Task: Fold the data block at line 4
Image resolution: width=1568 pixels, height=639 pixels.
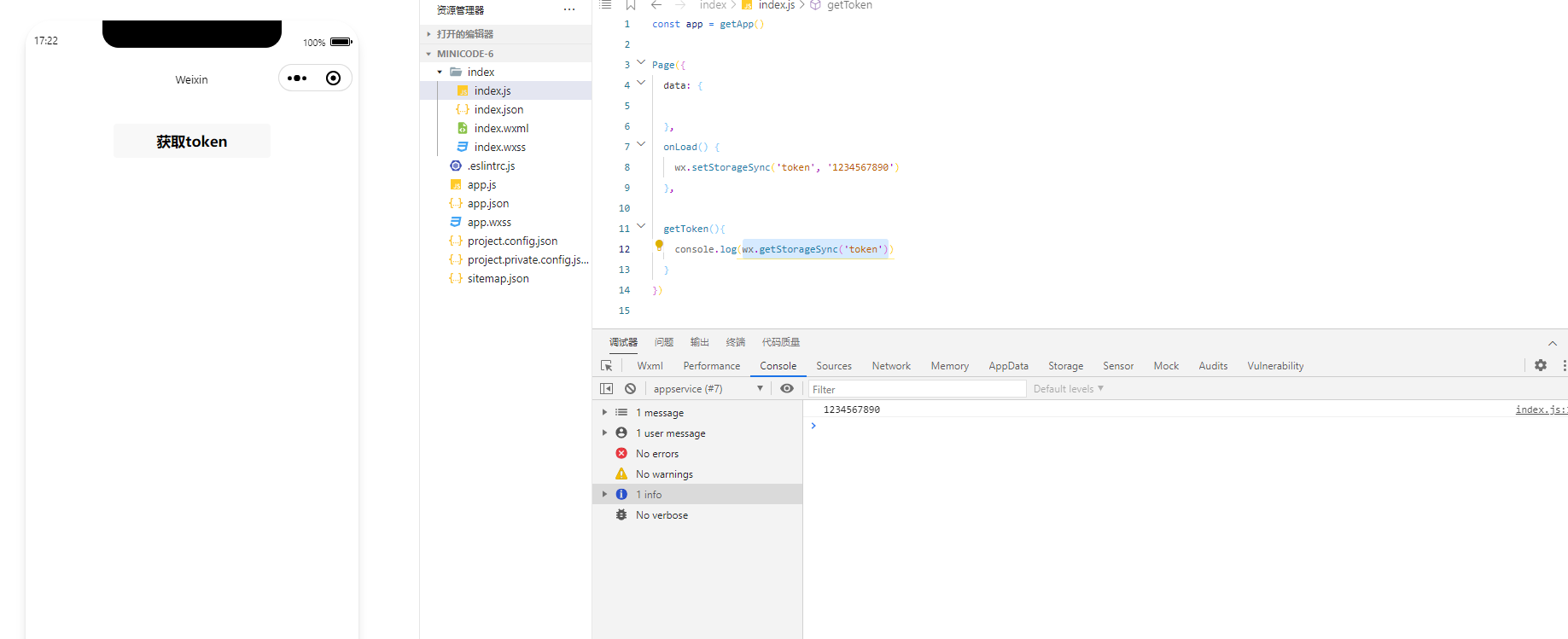Action: coord(641,83)
